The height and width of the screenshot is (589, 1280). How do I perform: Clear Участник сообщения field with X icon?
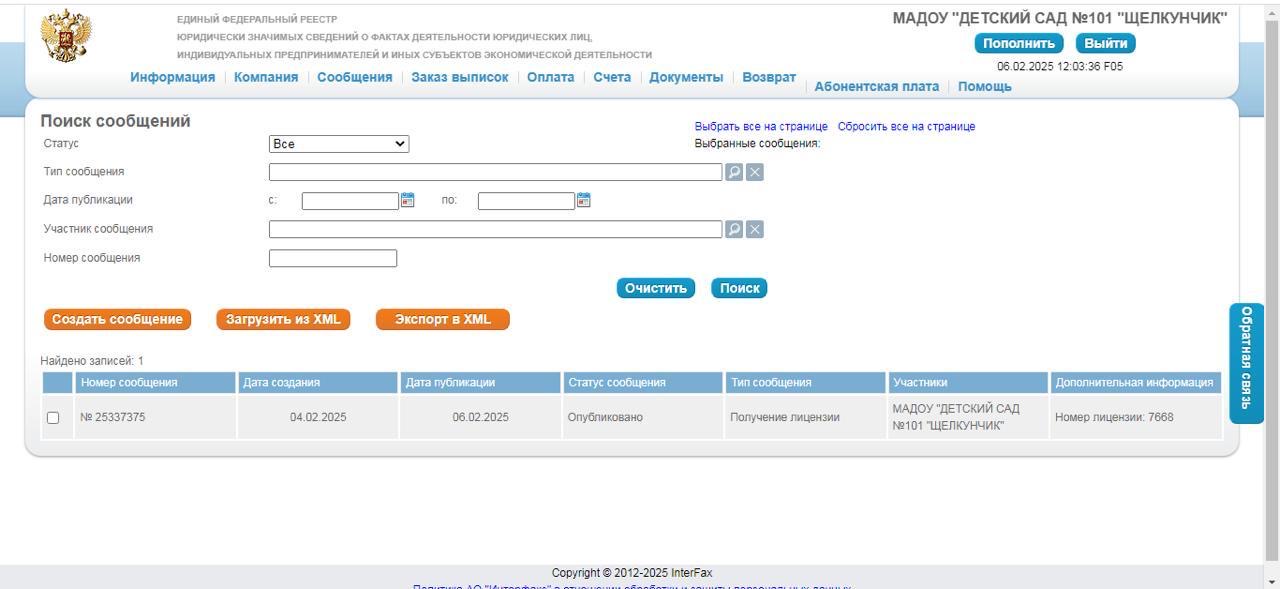(755, 229)
